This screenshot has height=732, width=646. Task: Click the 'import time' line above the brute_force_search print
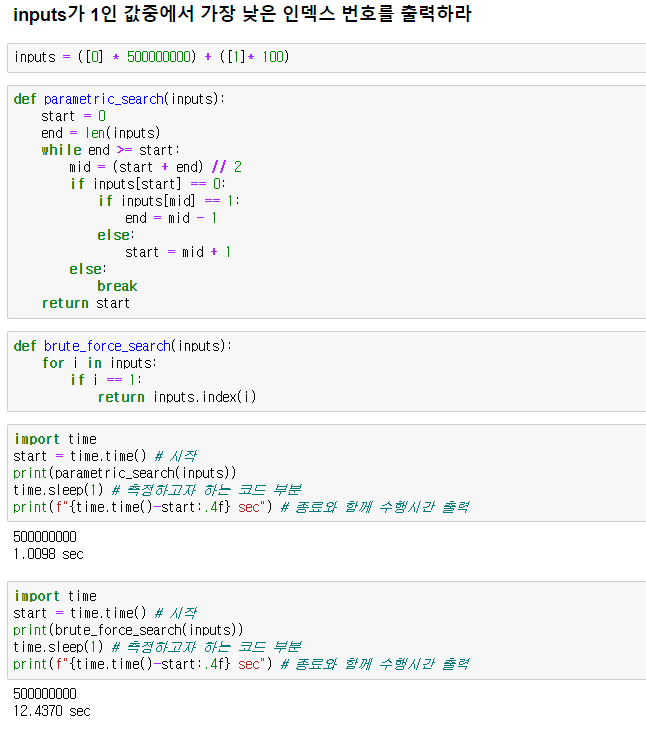point(55,596)
